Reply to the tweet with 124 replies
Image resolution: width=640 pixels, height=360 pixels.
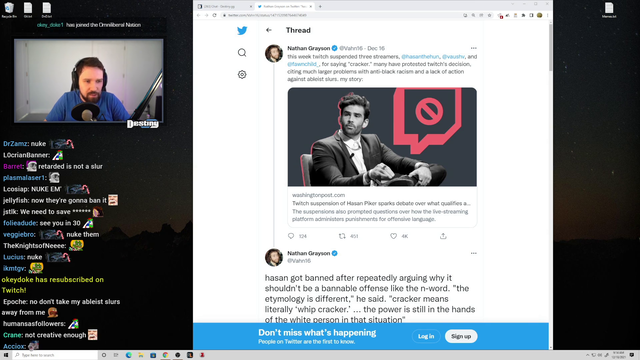coord(291,236)
